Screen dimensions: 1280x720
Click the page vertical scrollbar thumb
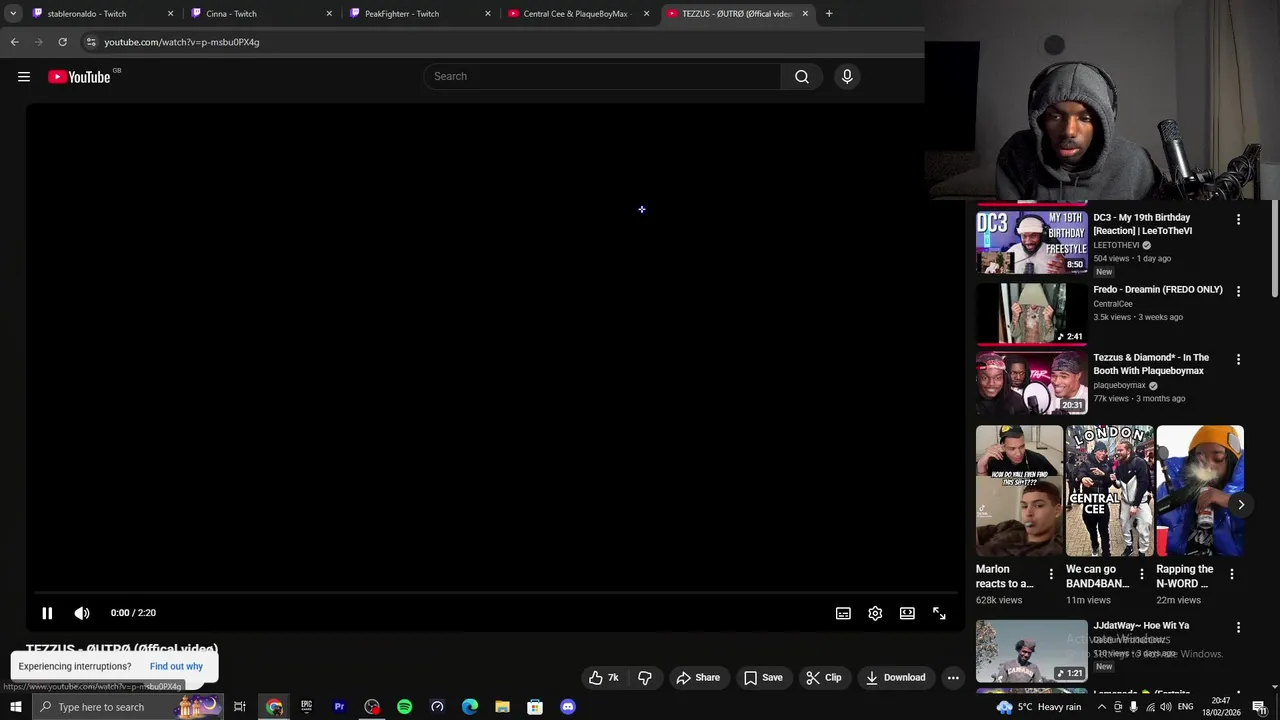point(1274,250)
